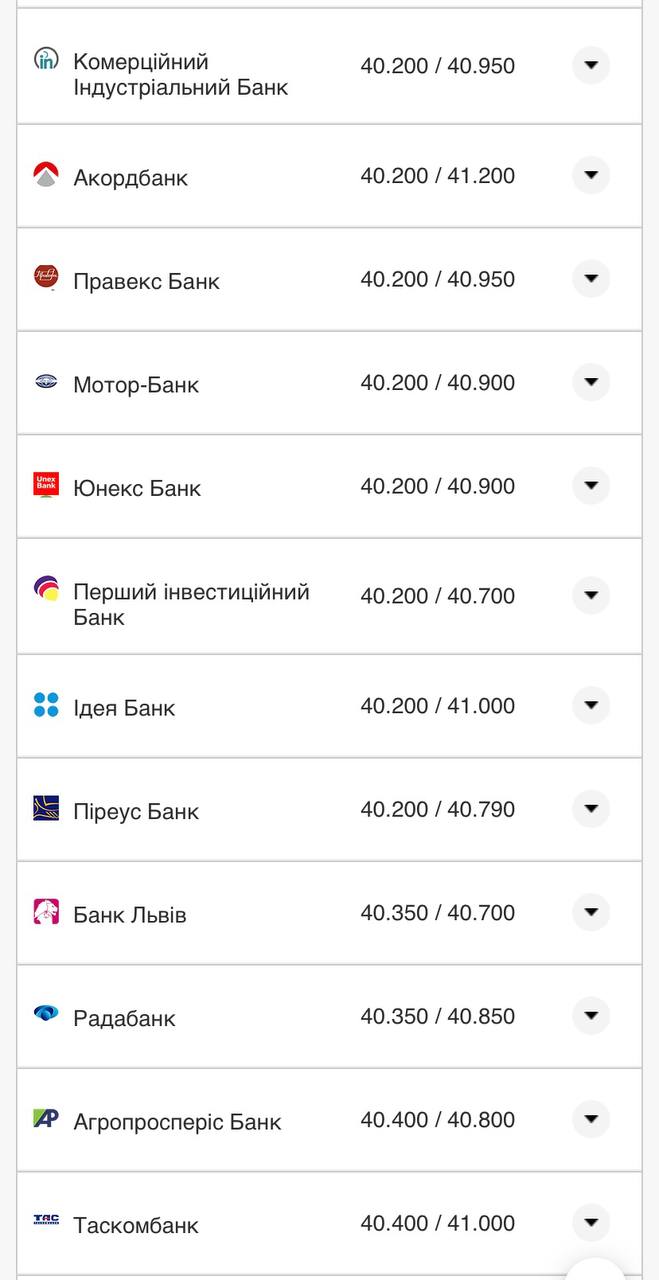Click the Банк Львів 40.350 / 40.700 rate
Screen dimensions: 659x1280
point(437,913)
